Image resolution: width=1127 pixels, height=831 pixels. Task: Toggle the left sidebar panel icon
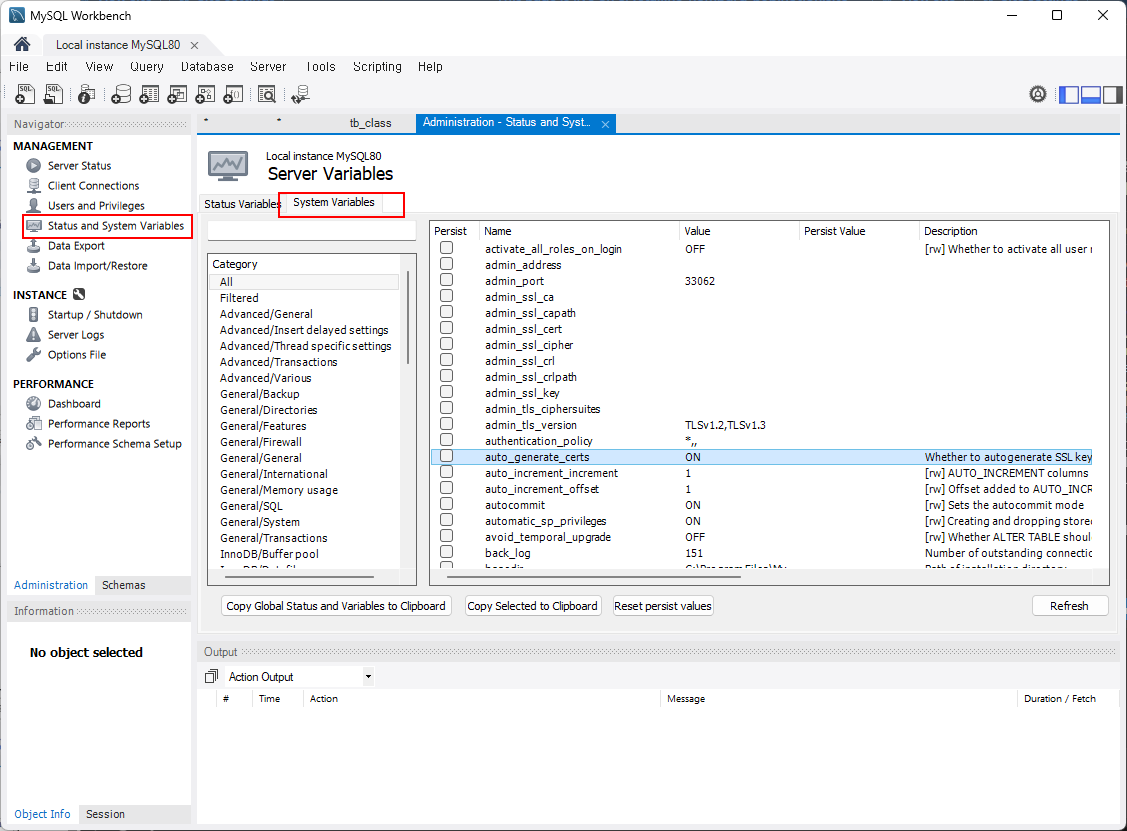click(1069, 94)
